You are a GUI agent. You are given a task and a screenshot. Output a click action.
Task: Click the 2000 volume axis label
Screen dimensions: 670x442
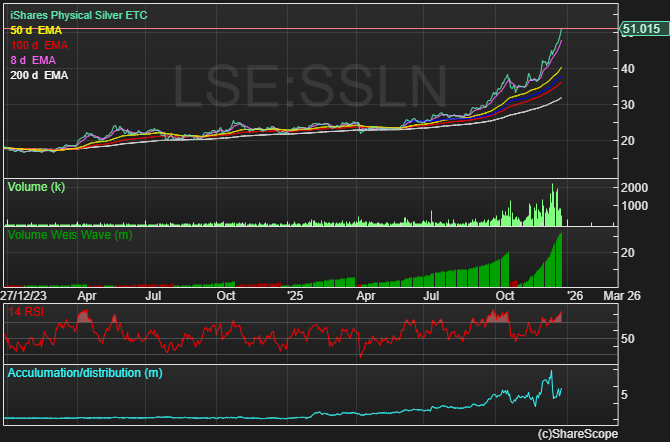point(634,188)
